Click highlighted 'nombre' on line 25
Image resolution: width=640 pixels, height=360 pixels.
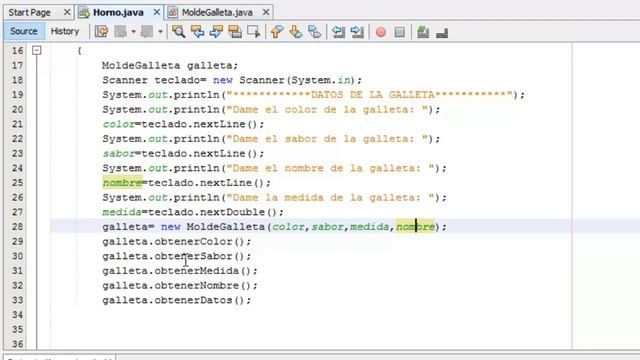122,183
